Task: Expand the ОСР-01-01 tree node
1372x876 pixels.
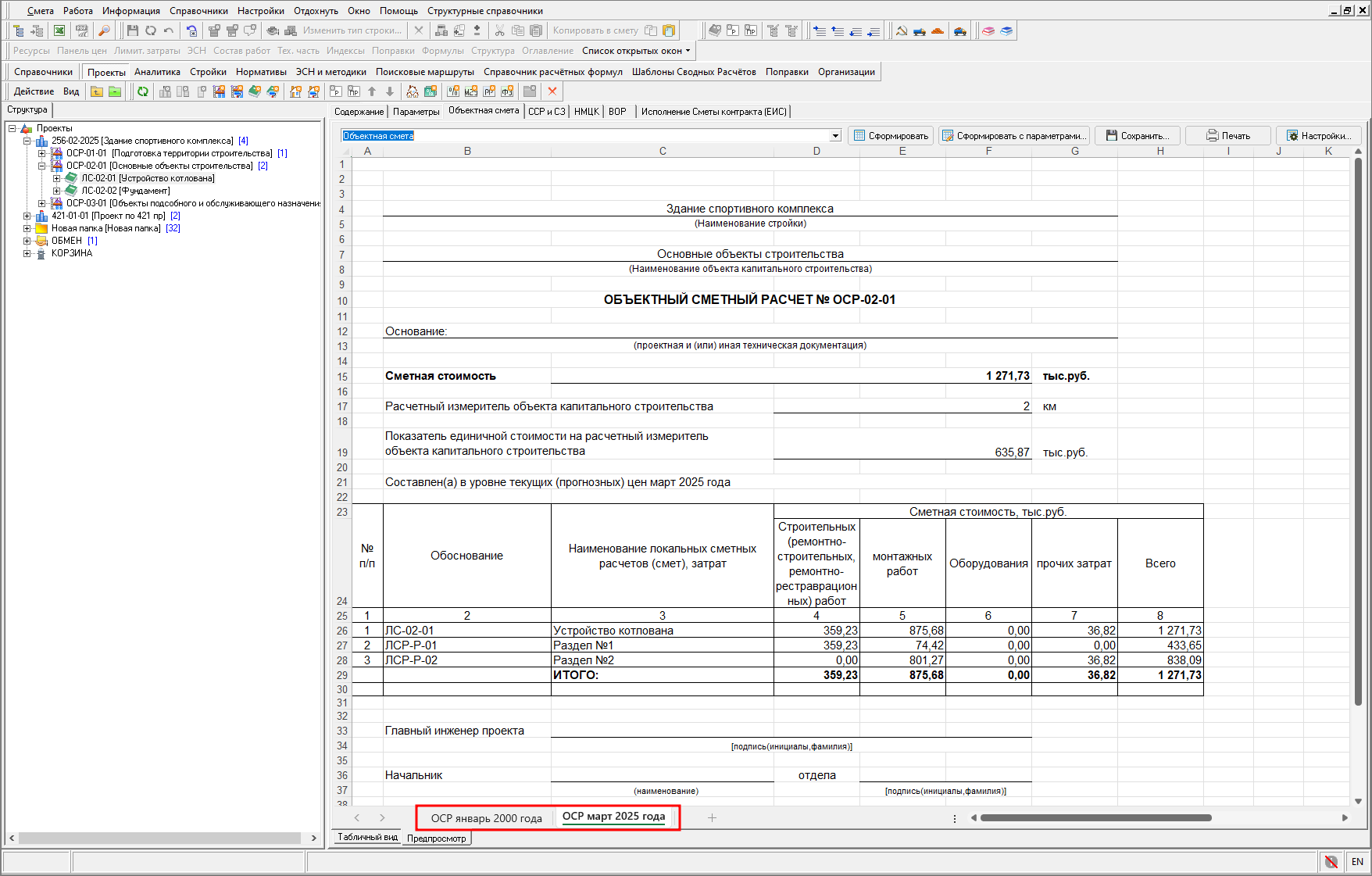Action: pos(42,153)
